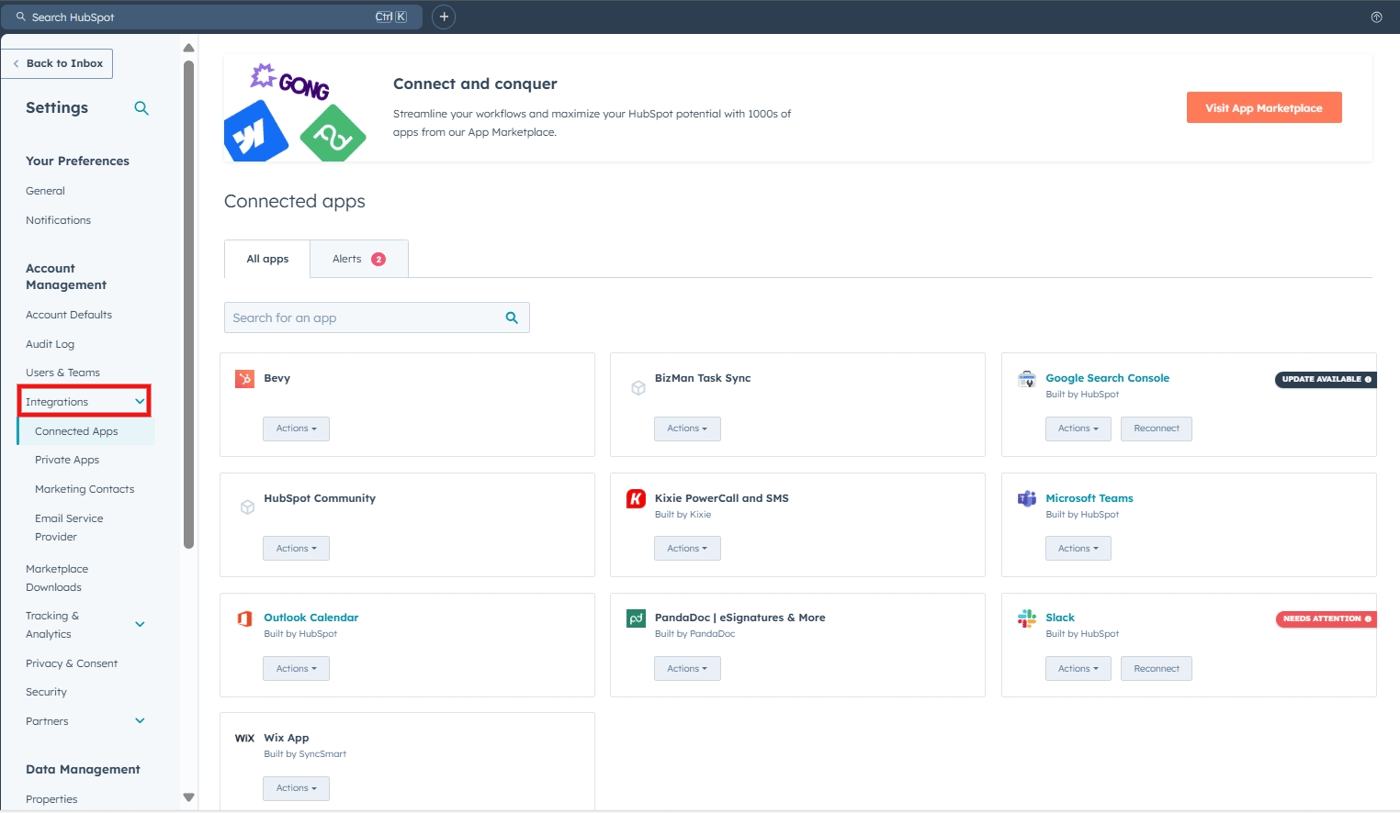Open the Actions dropdown for Slack
The height and width of the screenshot is (813, 1400).
(x=1078, y=669)
